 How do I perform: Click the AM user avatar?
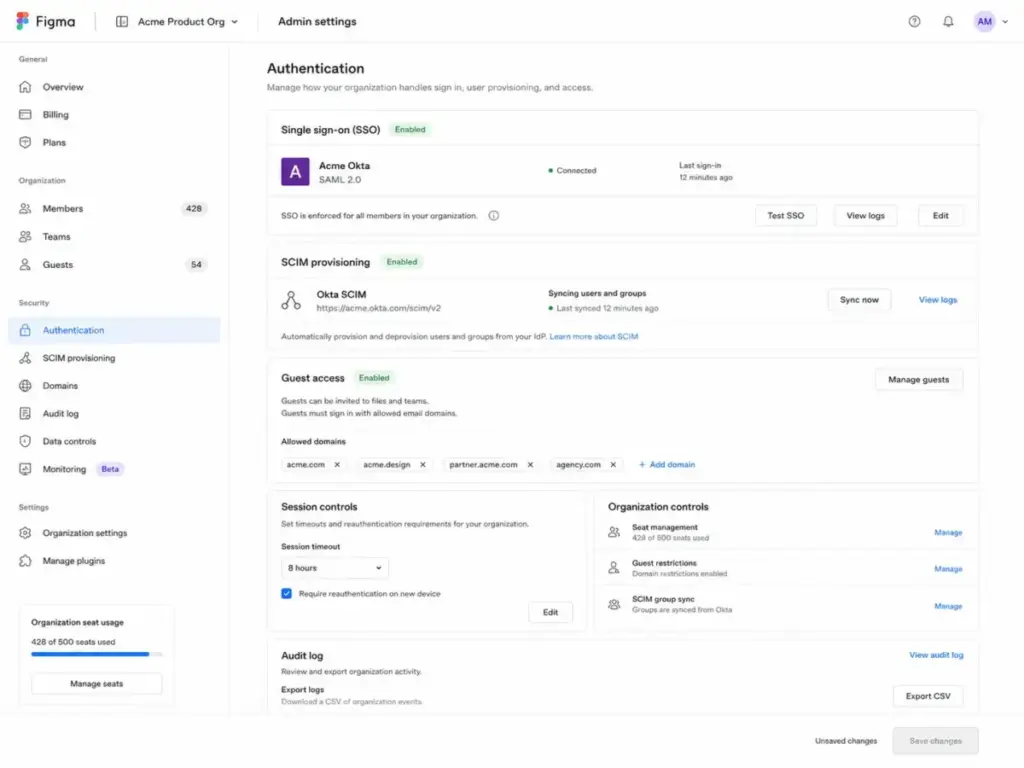tap(984, 22)
